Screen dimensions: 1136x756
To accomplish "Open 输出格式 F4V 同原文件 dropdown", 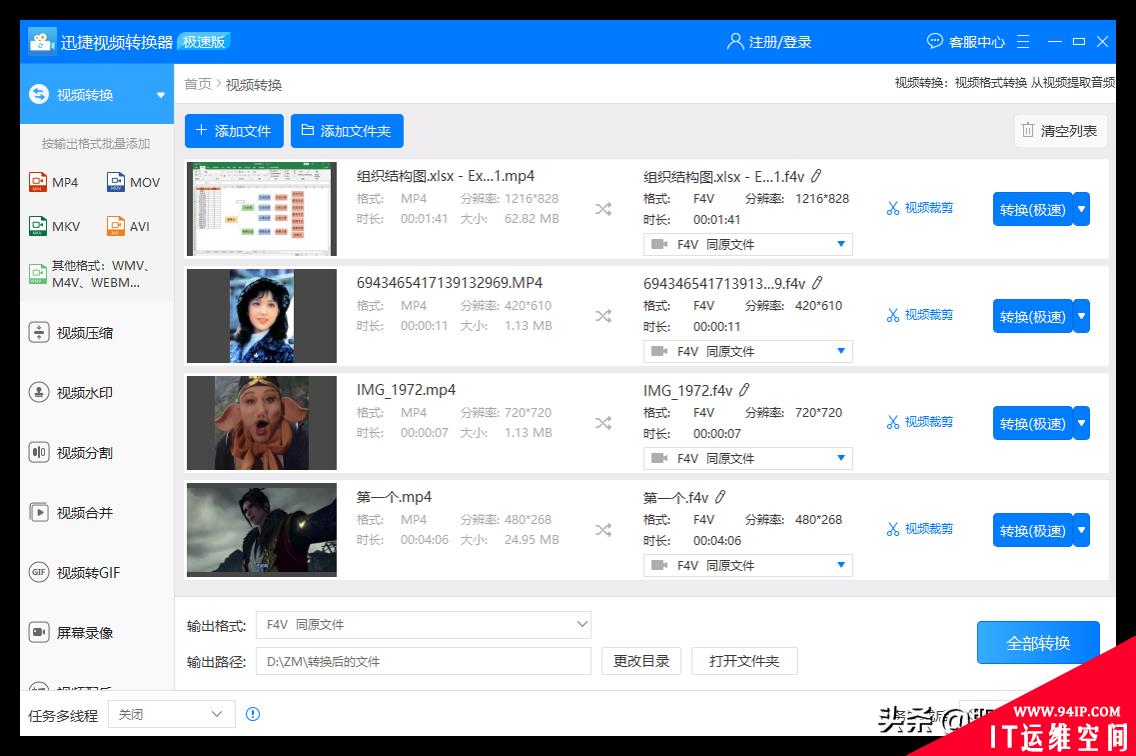I will 424,625.
